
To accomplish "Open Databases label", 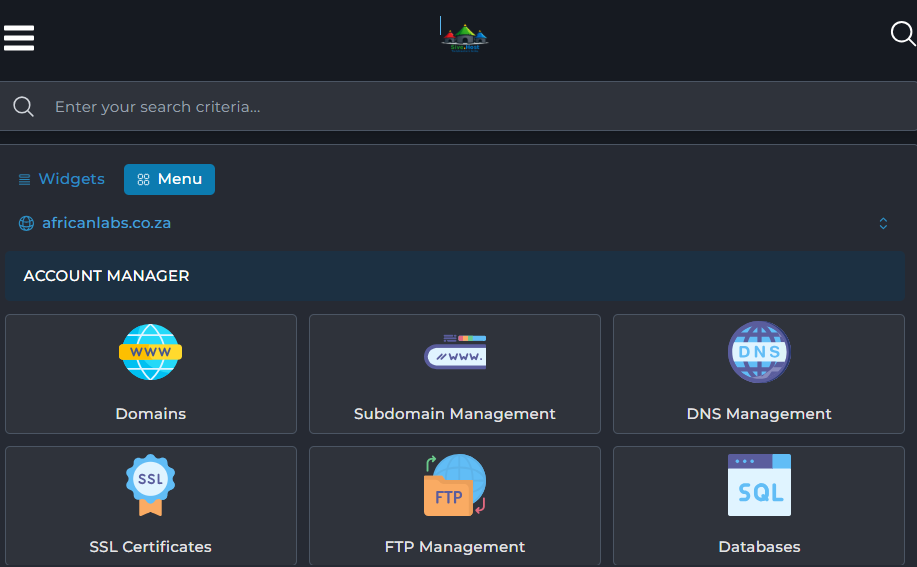I will coord(759,547).
